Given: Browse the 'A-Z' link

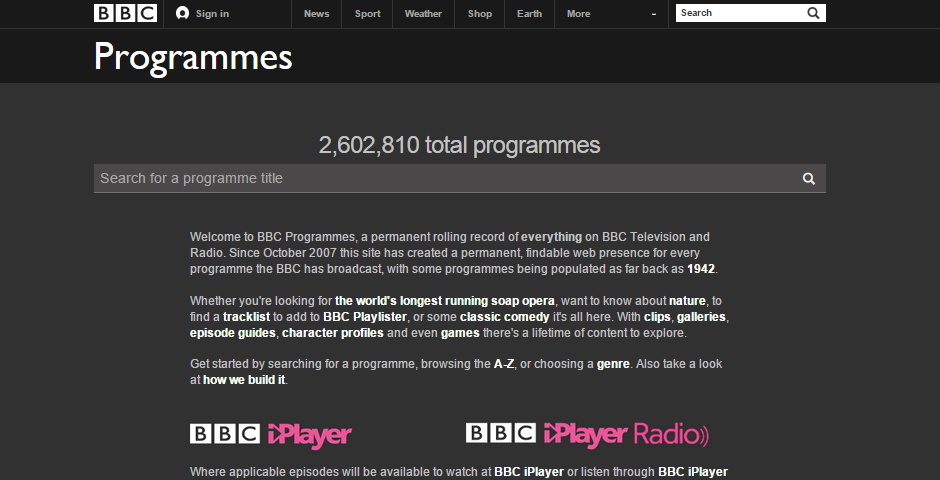Looking at the screenshot, I should (504, 364).
